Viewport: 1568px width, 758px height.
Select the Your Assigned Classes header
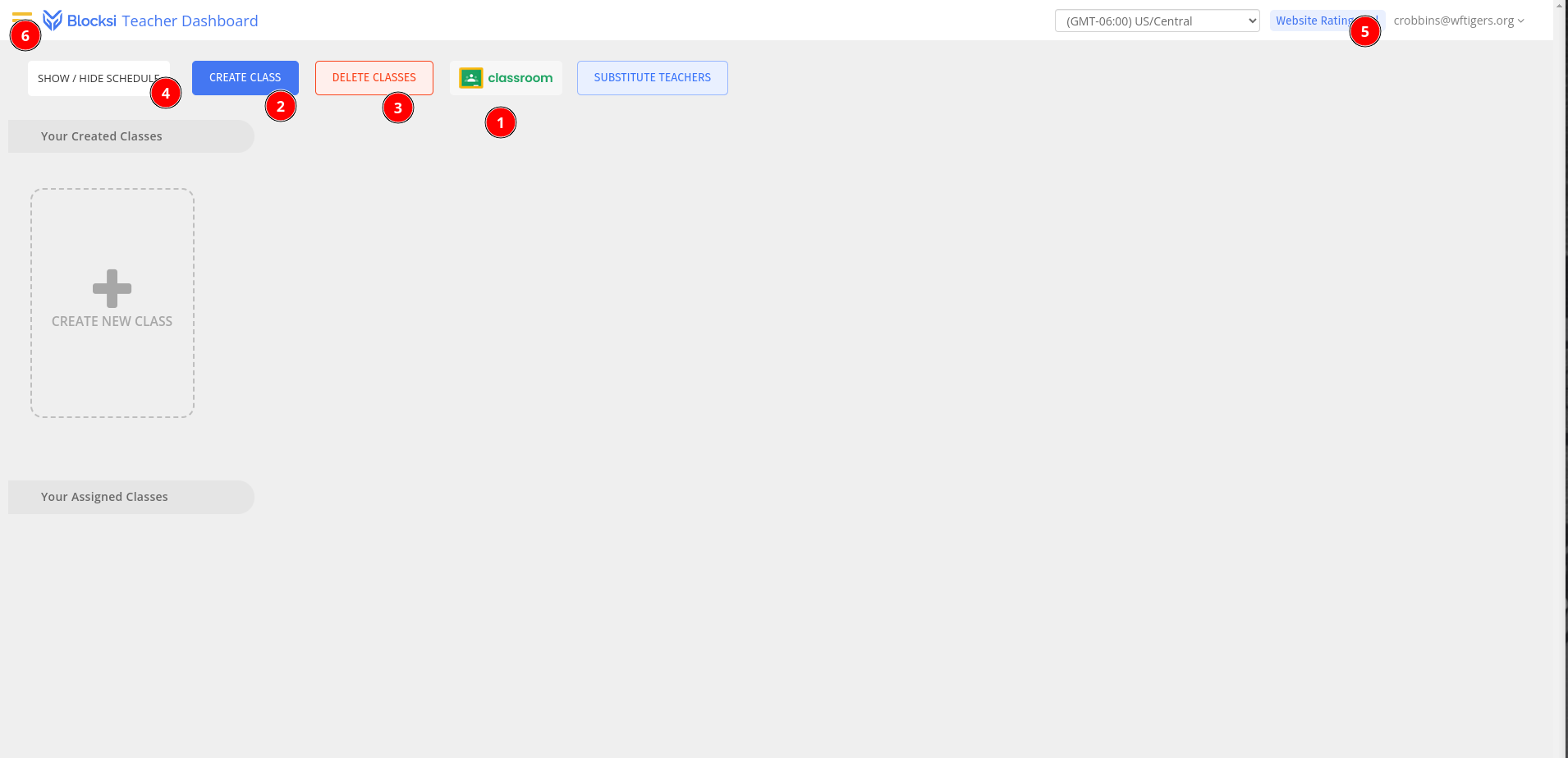click(131, 497)
